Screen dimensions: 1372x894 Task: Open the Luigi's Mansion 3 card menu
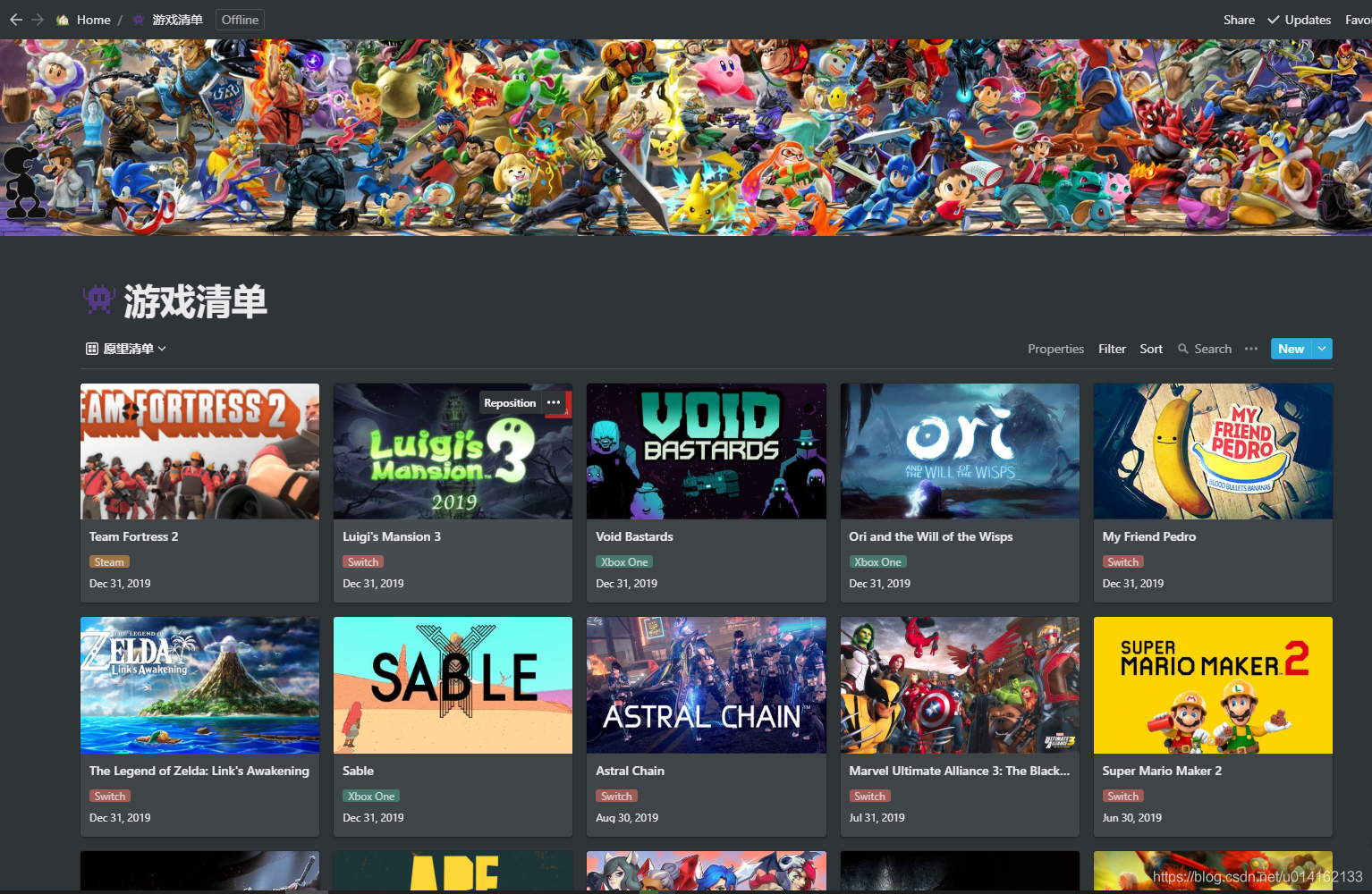click(x=554, y=403)
